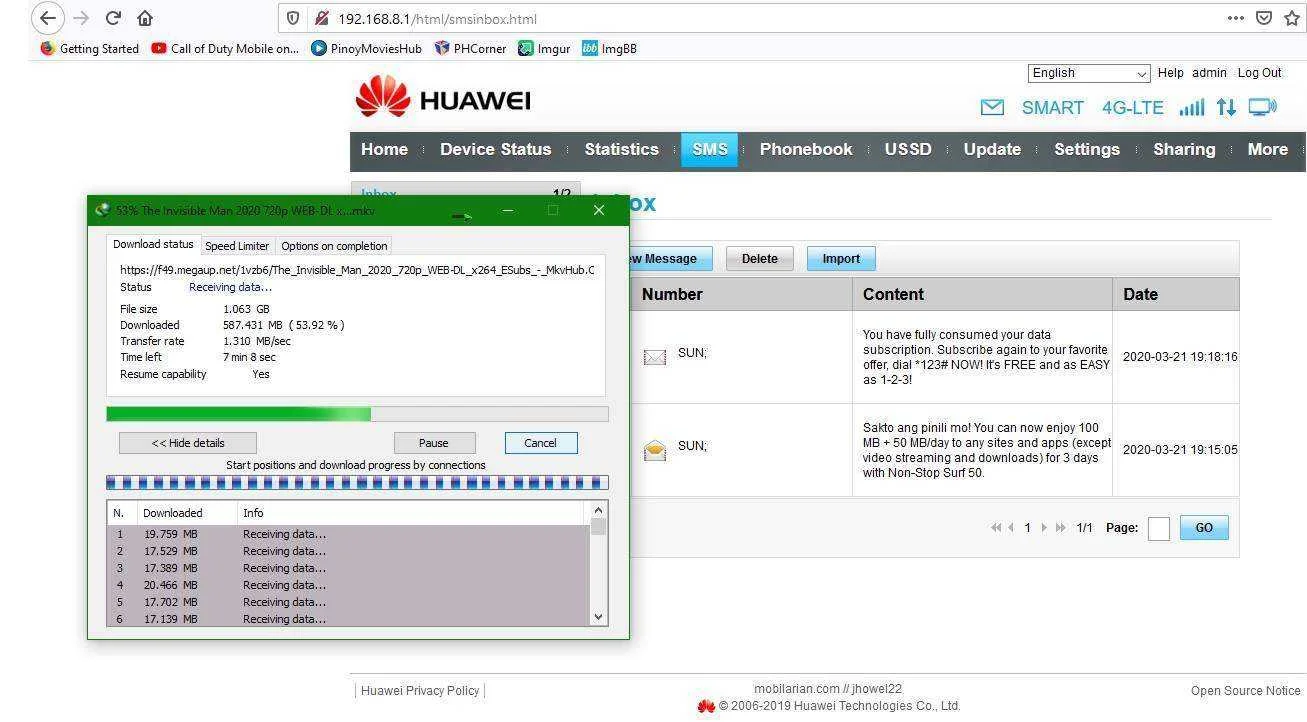
Task: Open the Settings tab
Action: [1087, 149]
